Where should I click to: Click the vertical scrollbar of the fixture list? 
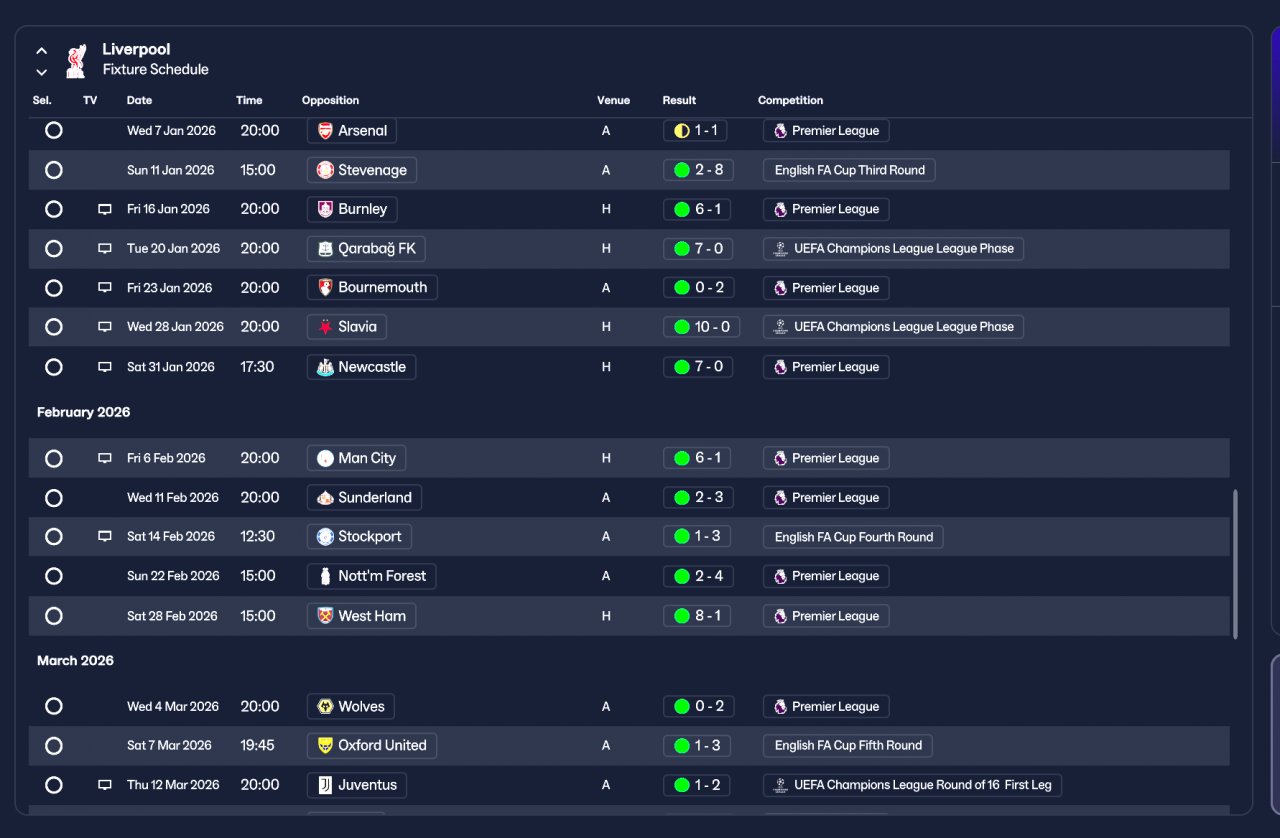coord(1235,564)
